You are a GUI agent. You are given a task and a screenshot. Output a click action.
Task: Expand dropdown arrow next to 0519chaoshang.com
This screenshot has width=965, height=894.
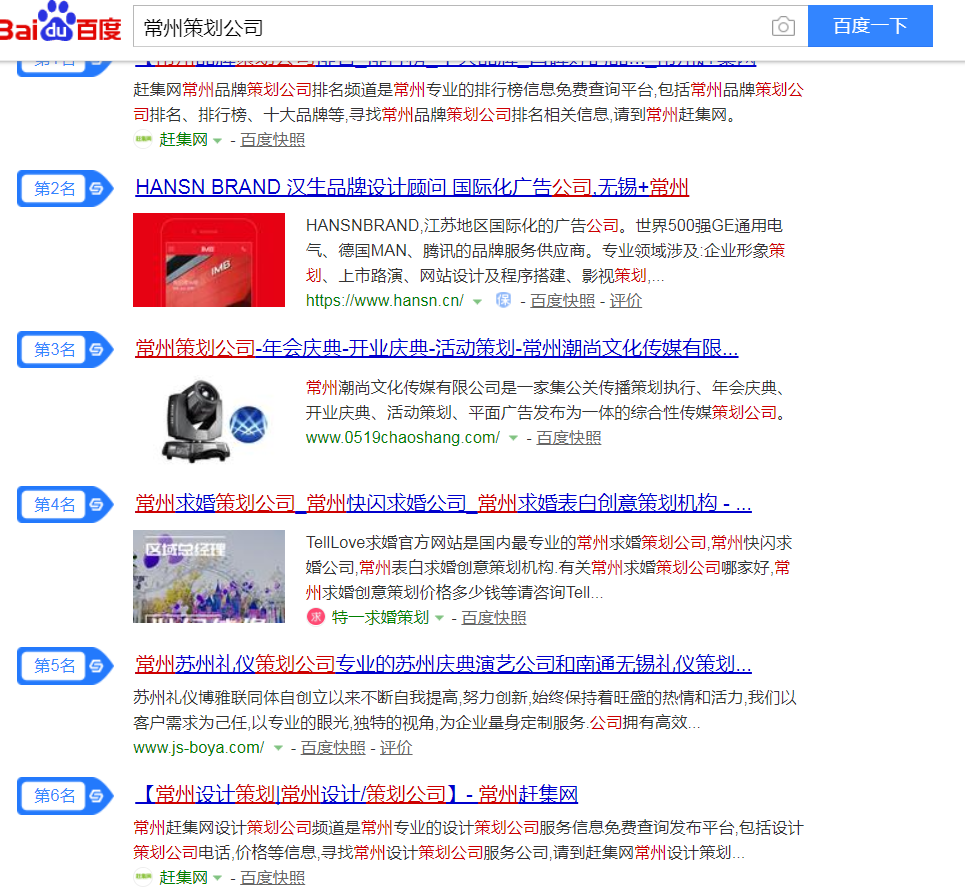[x=513, y=438]
